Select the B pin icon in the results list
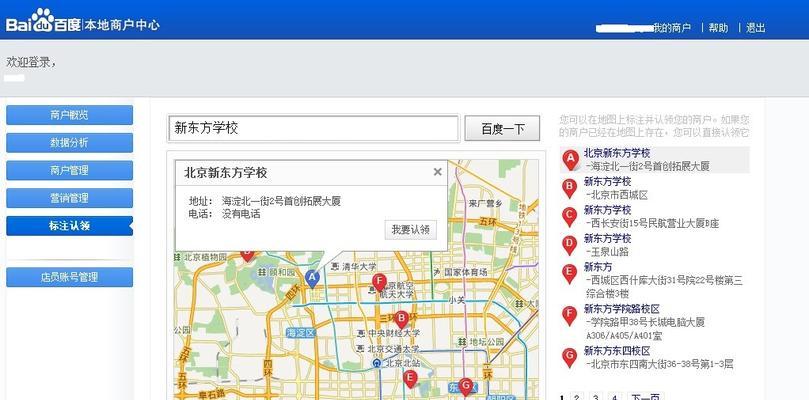 (x=569, y=188)
